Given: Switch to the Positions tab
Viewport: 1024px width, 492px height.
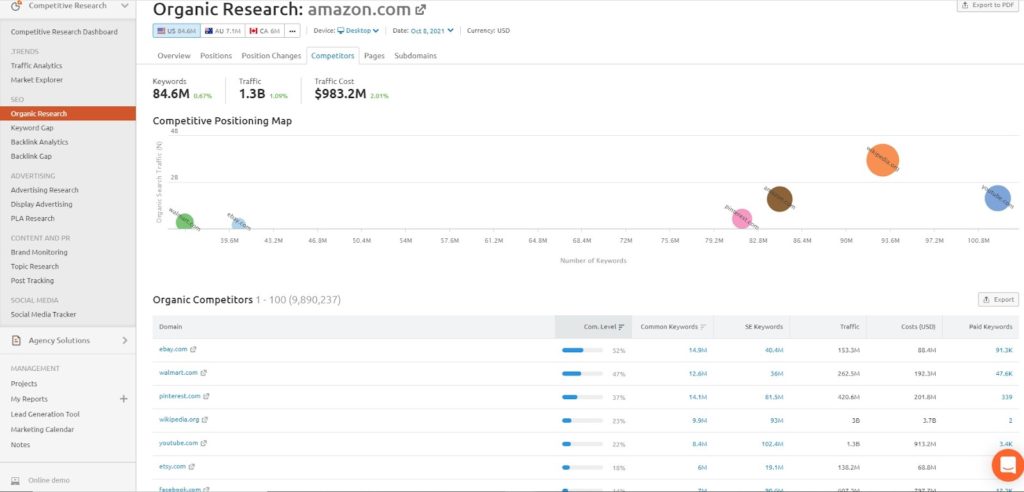Looking at the screenshot, I should point(216,56).
